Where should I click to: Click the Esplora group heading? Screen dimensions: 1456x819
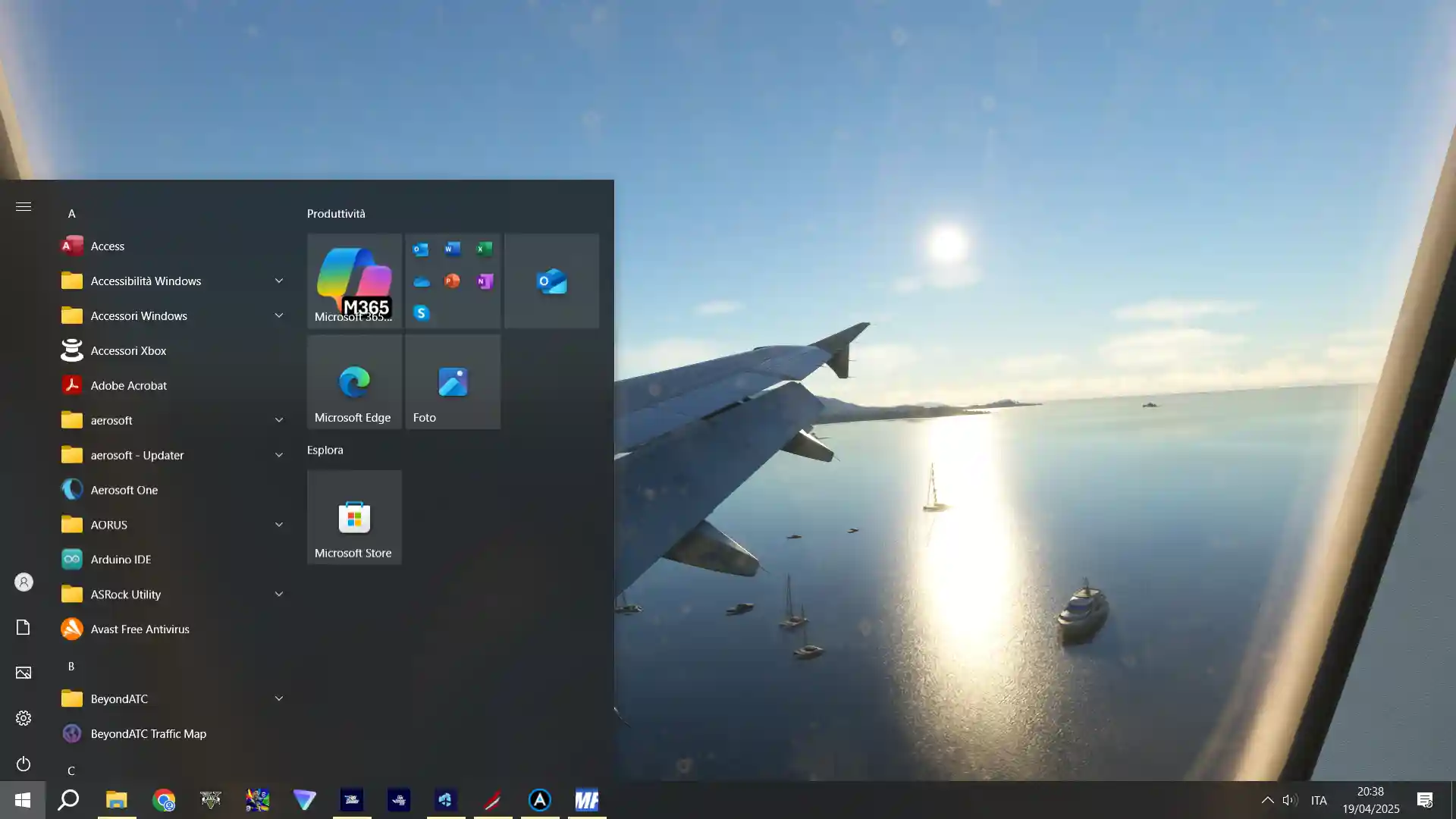(x=325, y=450)
